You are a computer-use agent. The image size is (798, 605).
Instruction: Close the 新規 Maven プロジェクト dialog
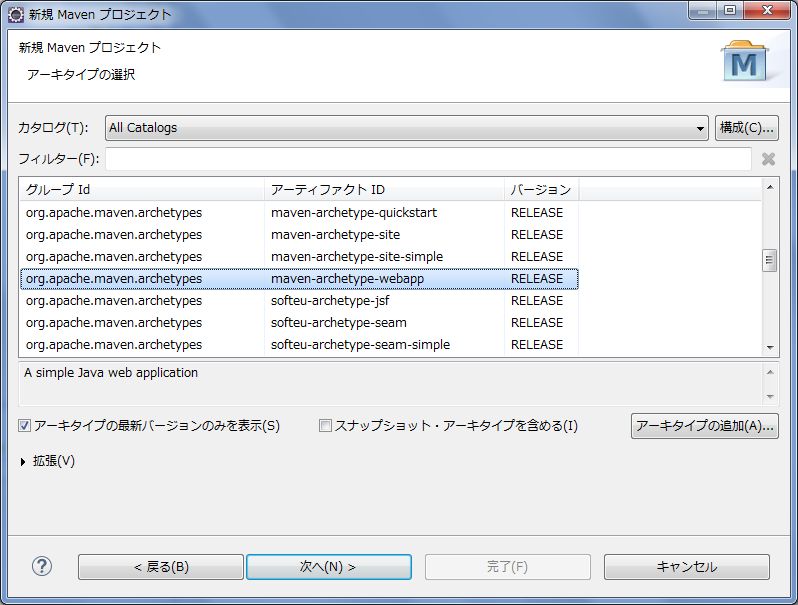pyautogui.click(x=767, y=10)
